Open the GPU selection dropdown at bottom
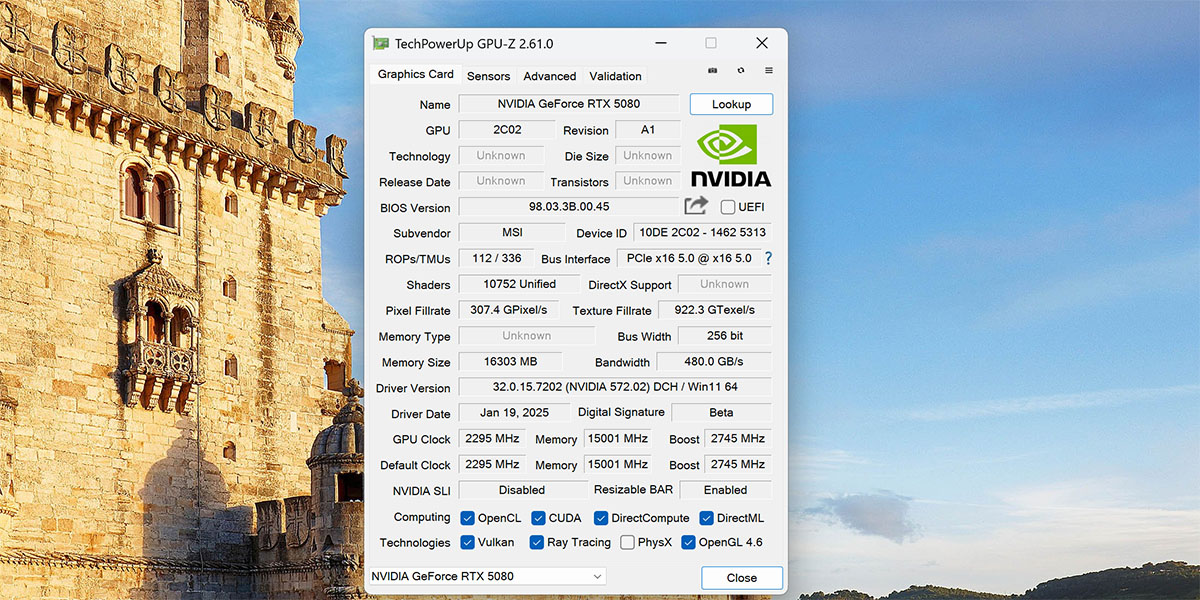 [486, 576]
